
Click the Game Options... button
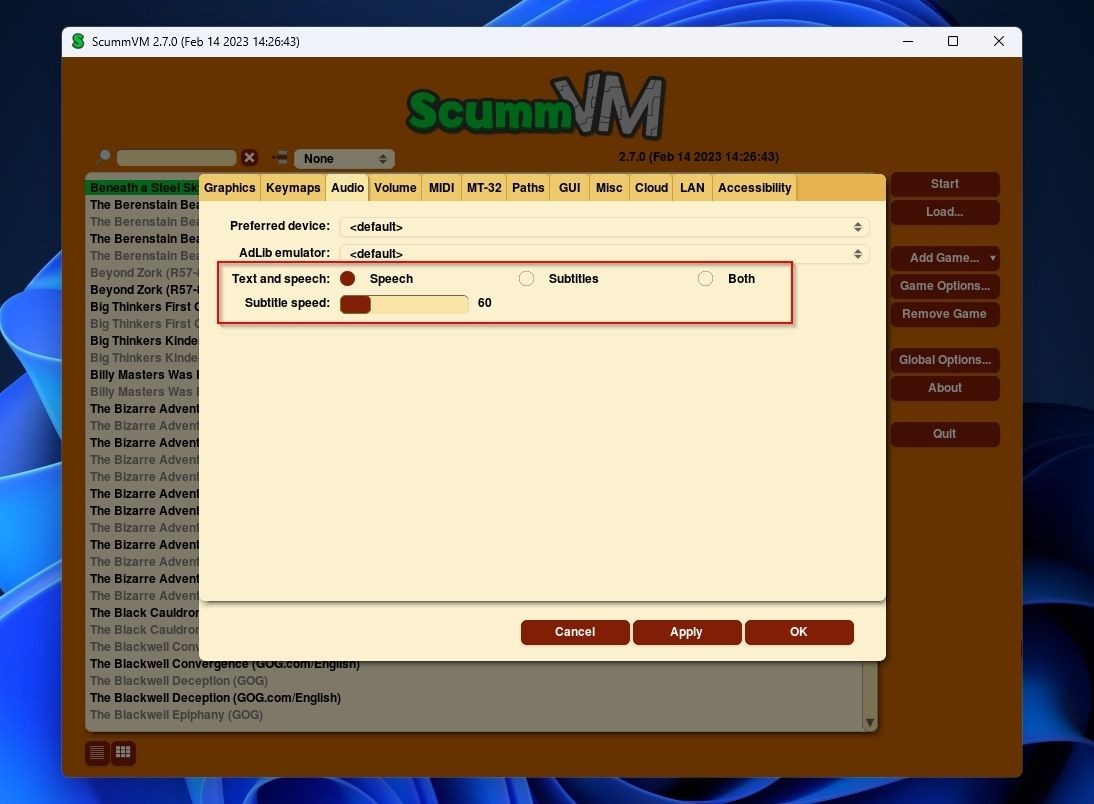click(945, 285)
